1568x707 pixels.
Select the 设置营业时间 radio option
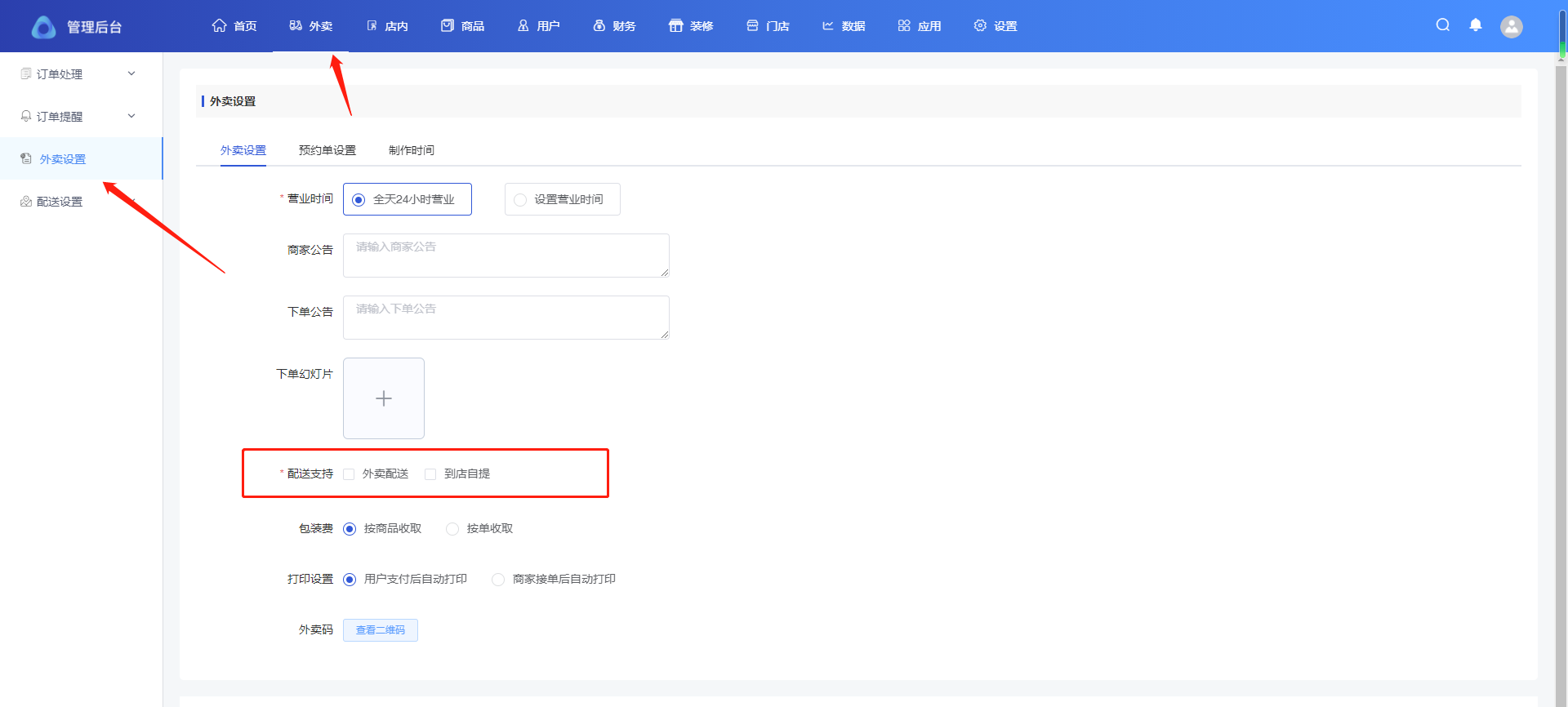coord(520,200)
